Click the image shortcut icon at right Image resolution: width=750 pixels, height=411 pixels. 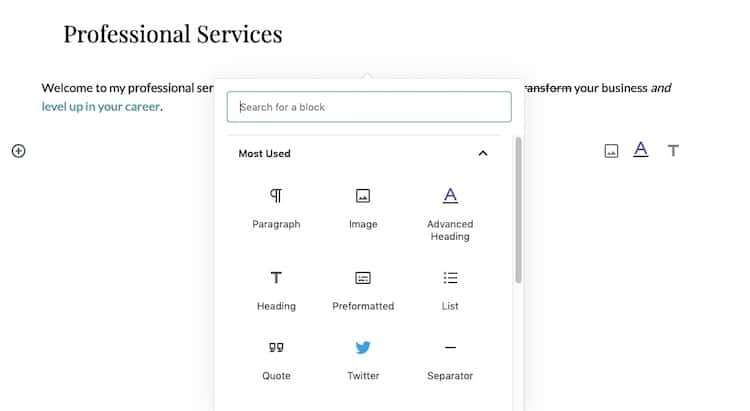[611, 151]
